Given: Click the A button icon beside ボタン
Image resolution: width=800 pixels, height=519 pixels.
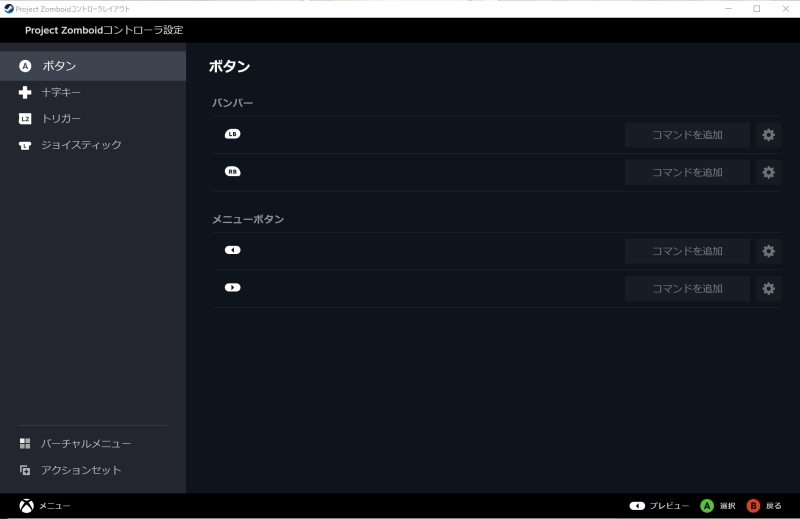Looking at the screenshot, I should (25, 66).
